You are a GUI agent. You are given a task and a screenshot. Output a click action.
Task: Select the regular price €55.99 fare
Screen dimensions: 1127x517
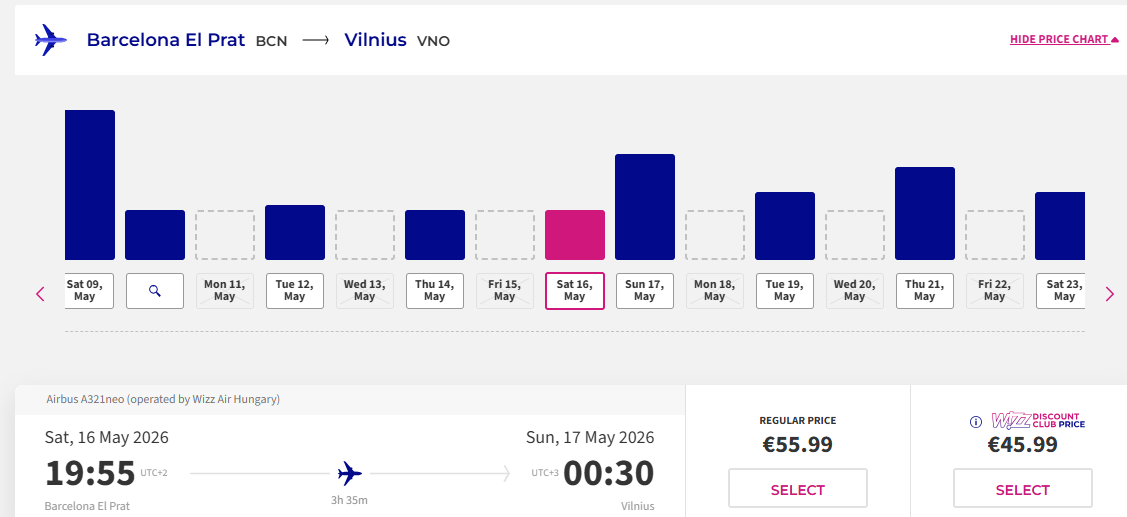[x=797, y=489]
